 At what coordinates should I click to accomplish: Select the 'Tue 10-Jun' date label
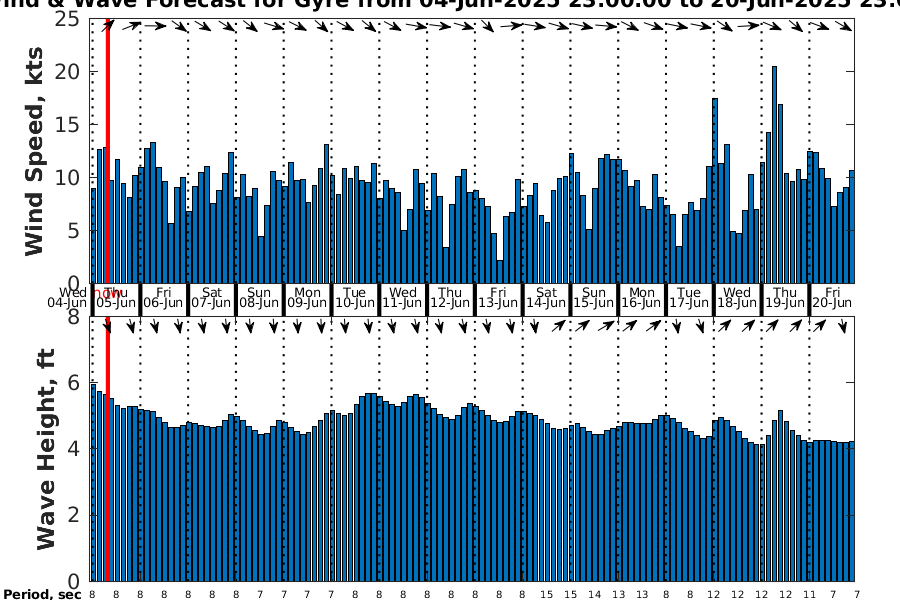[355, 297]
